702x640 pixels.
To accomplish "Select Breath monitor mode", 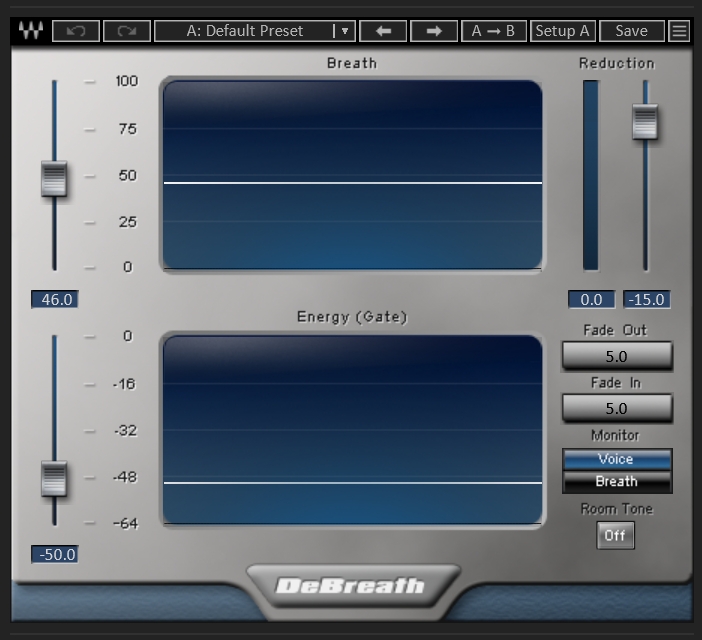I will coord(617,482).
